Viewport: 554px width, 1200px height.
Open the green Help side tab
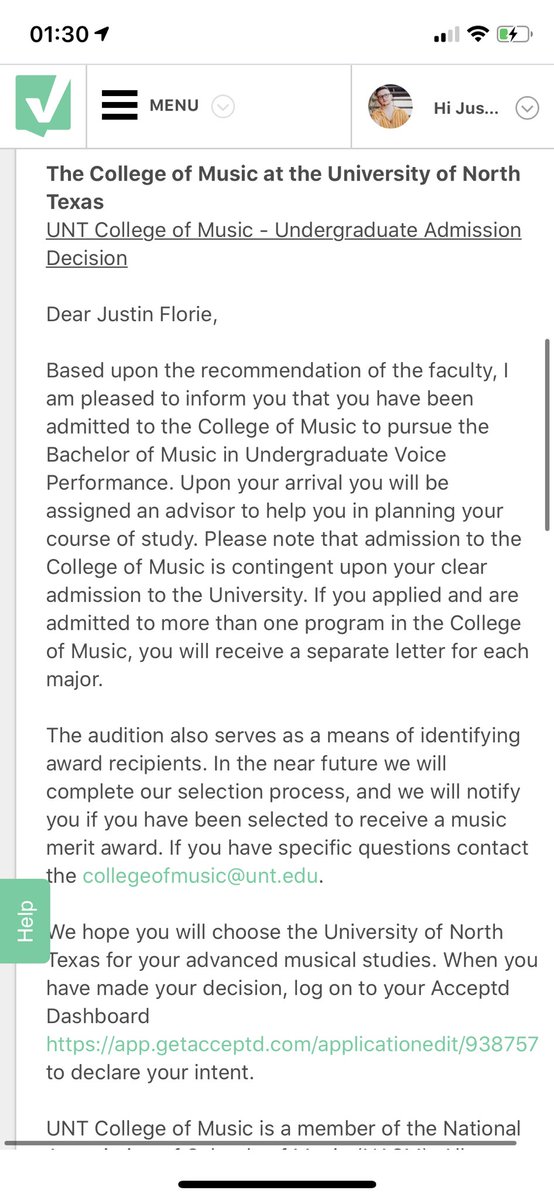(x=26, y=920)
